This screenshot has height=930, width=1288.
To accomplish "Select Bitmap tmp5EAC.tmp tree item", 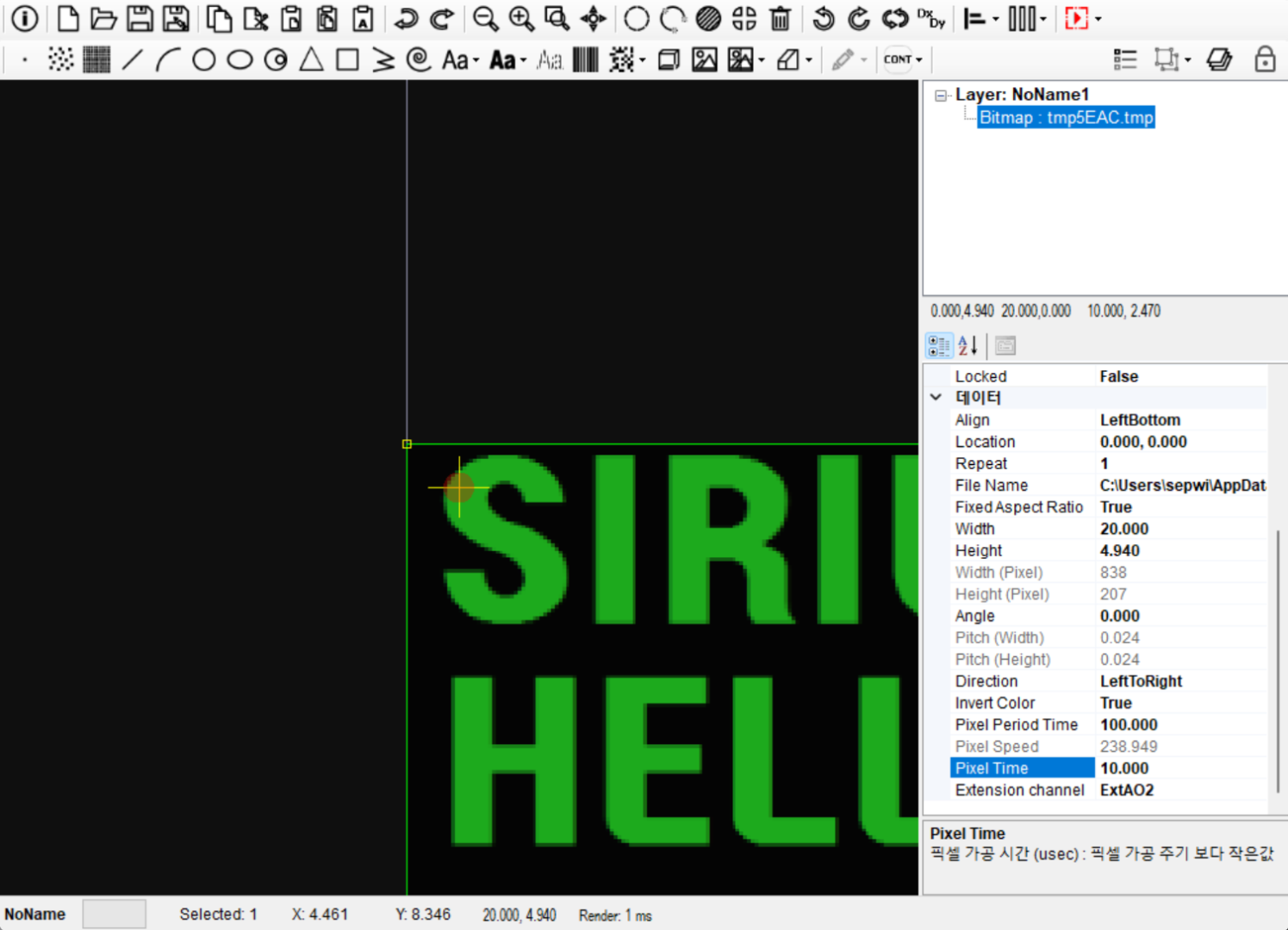I will [1067, 118].
